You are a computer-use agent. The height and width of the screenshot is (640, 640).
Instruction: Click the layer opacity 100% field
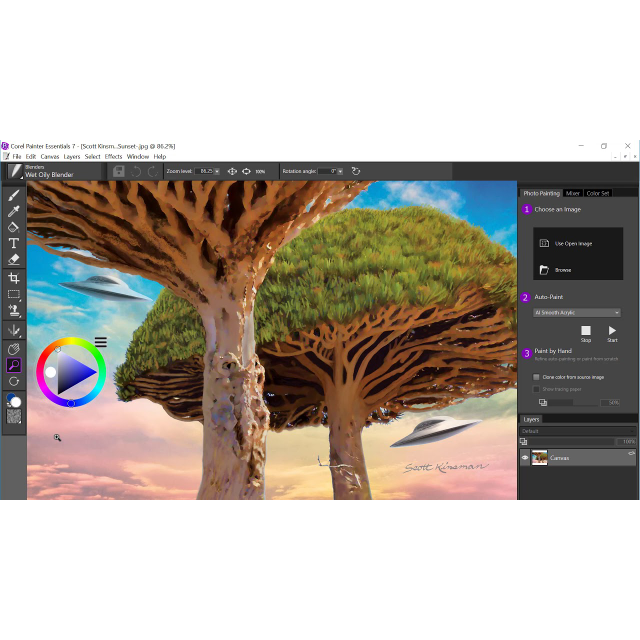click(627, 442)
